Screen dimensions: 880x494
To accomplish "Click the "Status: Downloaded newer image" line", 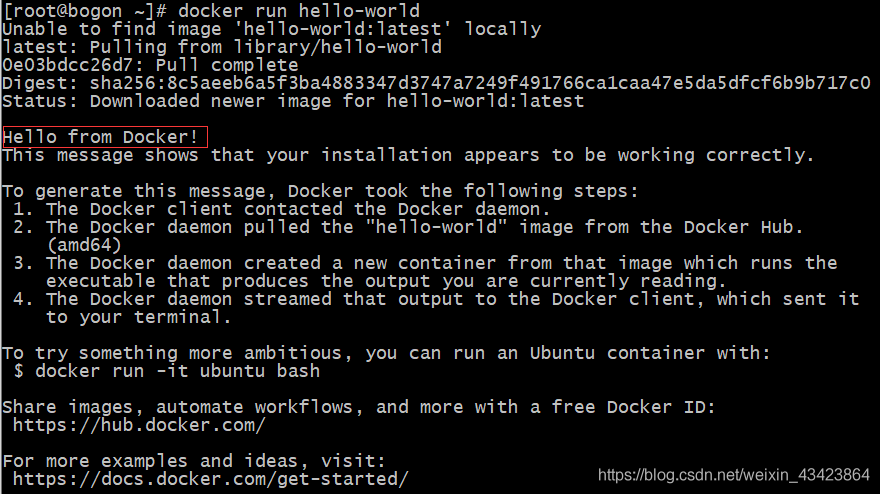I will (292, 101).
